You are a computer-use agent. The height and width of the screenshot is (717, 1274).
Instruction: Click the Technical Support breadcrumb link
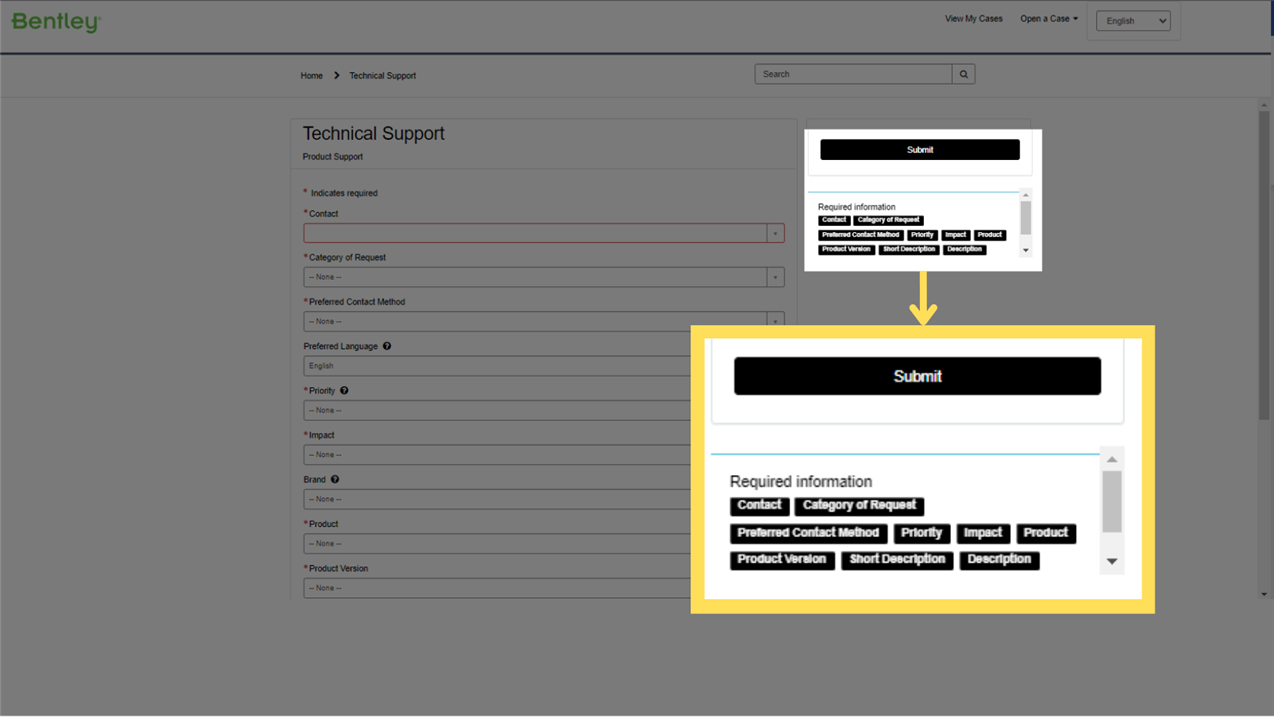pos(382,76)
